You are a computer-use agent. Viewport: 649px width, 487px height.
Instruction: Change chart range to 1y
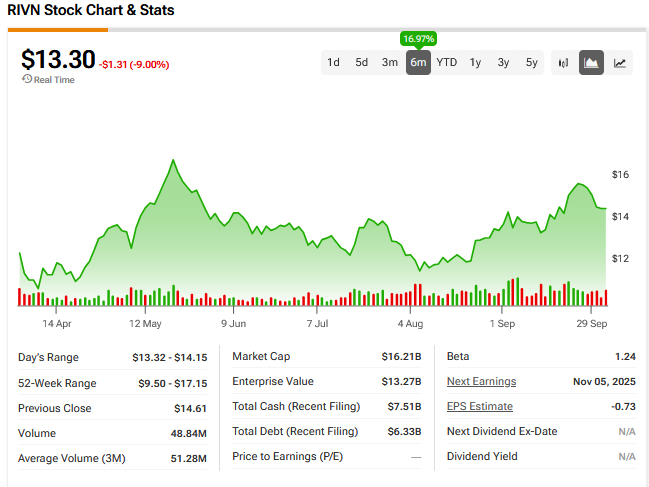point(475,62)
